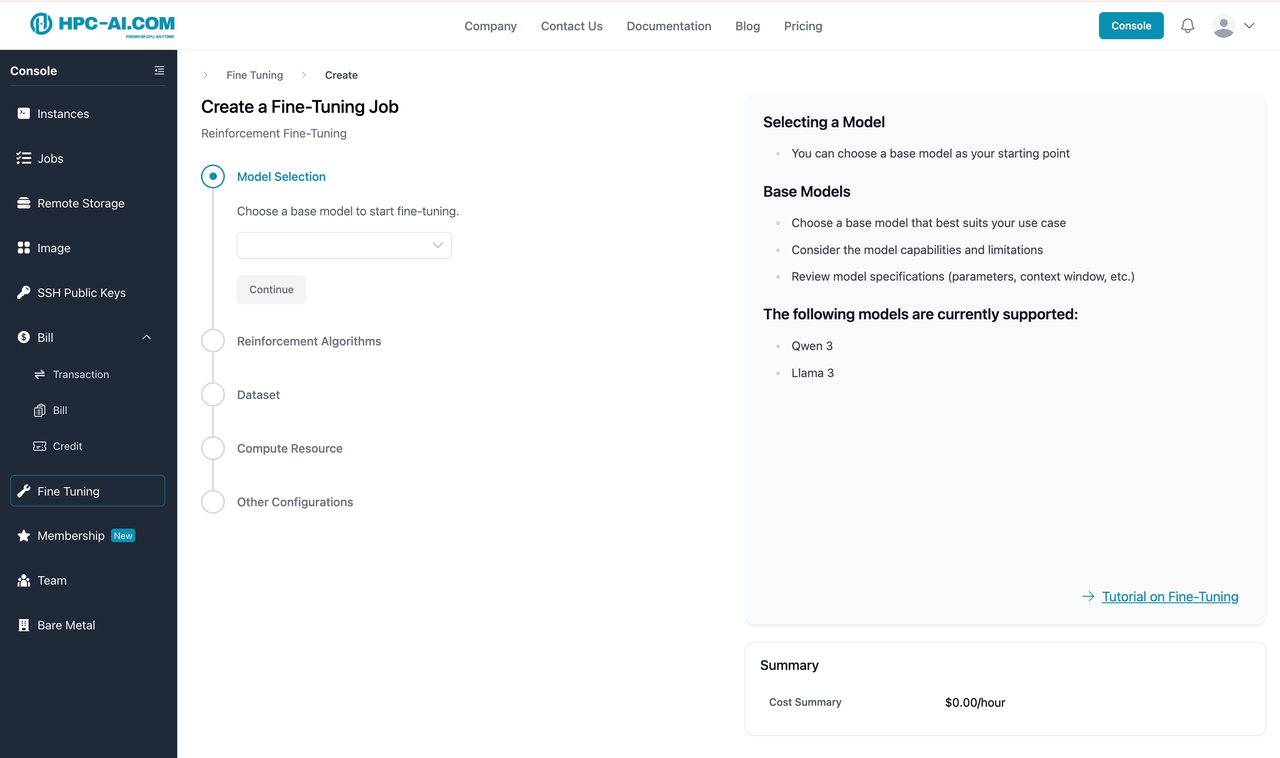The image size is (1280, 758).
Task: Open the notifications bell
Action: pyautogui.click(x=1187, y=26)
